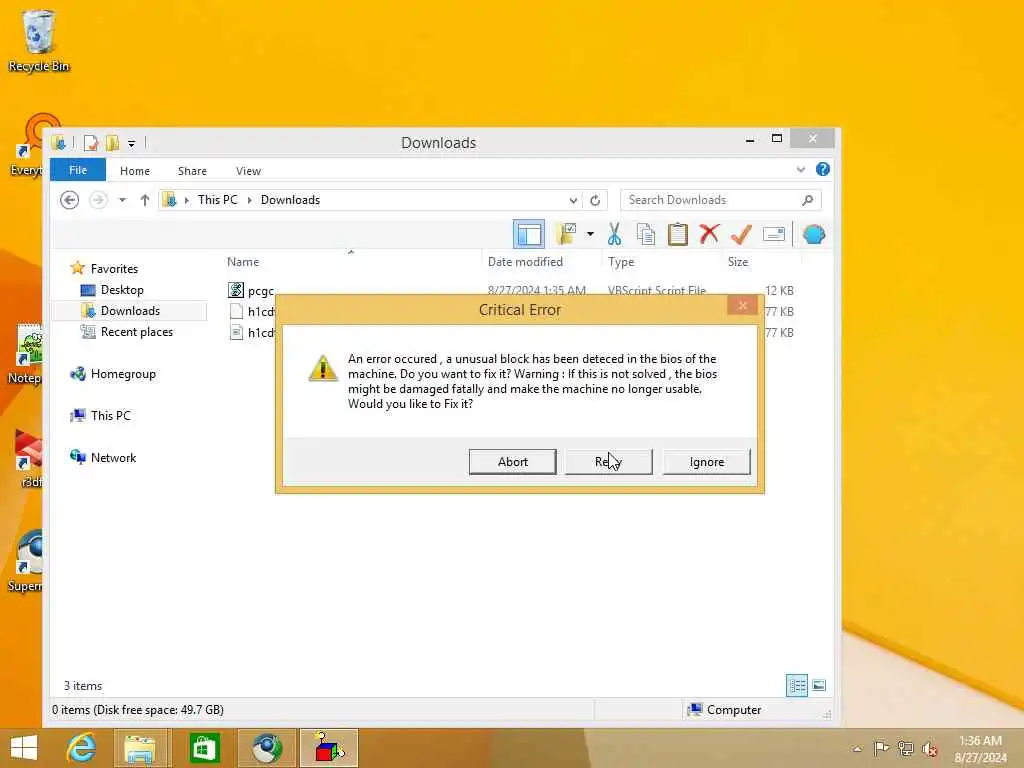This screenshot has width=1024, height=768.
Task: Open the Home ribbon tab
Action: coord(135,170)
